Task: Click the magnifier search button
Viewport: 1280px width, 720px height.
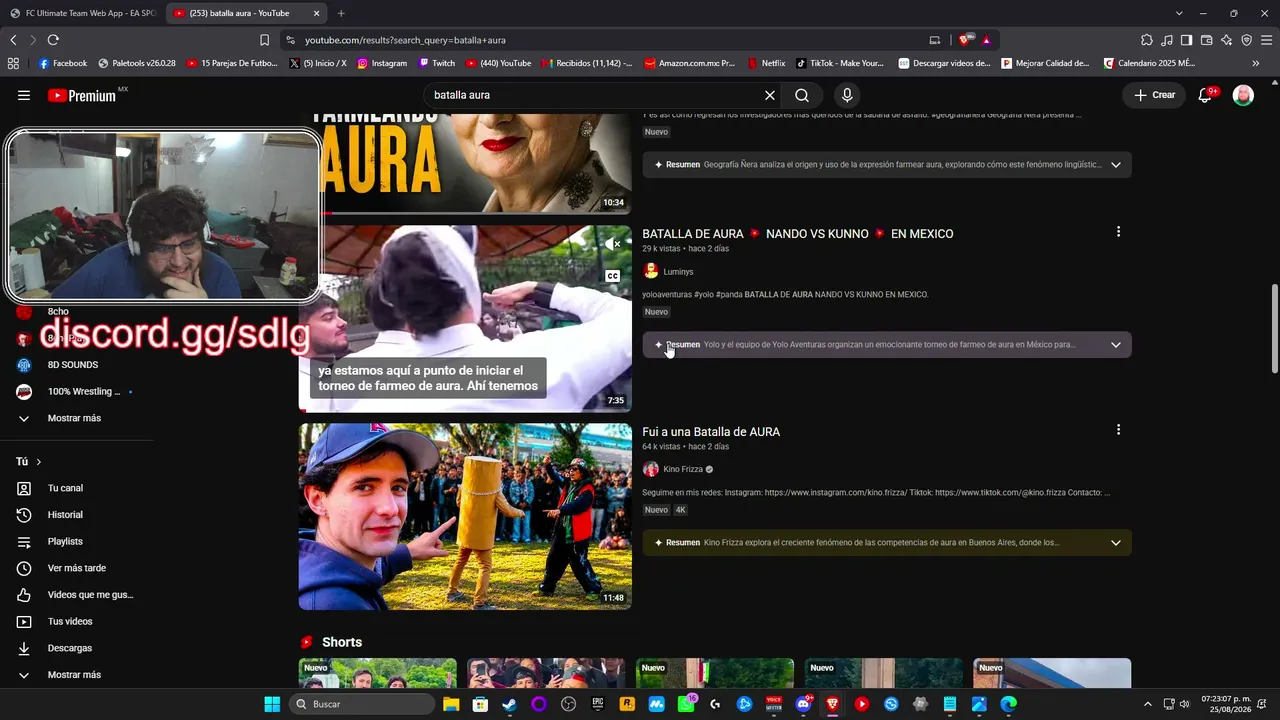Action: point(802,95)
